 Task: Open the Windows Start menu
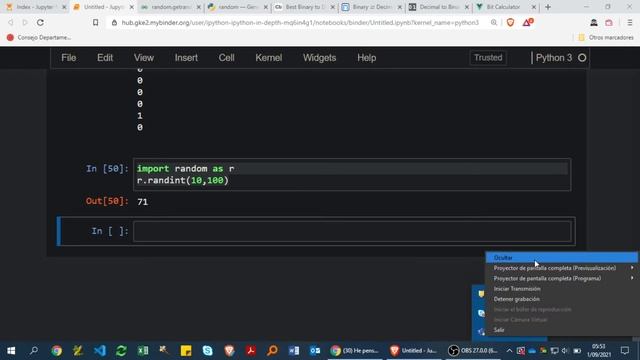point(11,351)
